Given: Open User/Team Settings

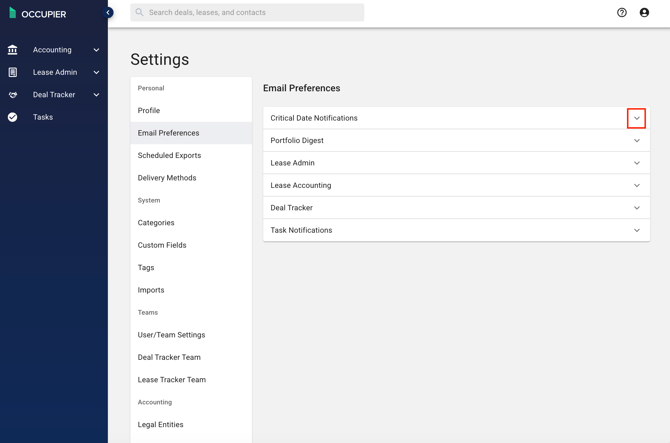Looking at the screenshot, I should [x=191, y=335].
